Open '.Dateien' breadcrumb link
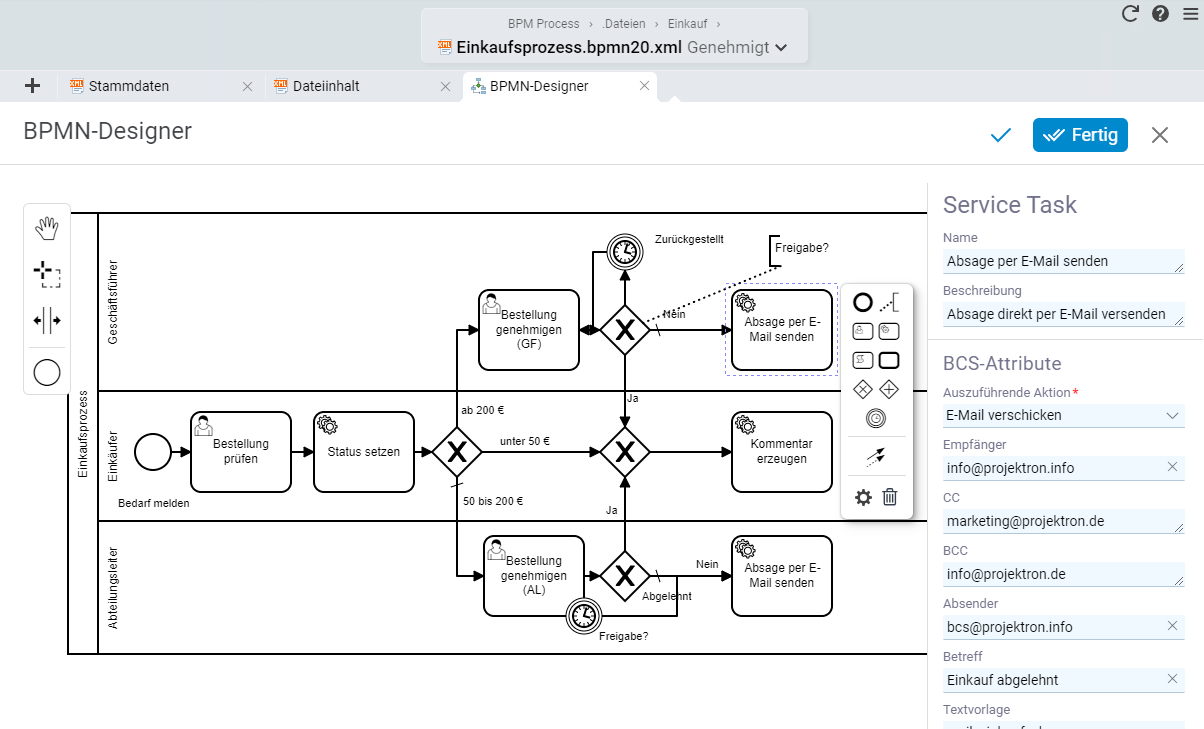Viewport: 1204px width, 729px height. pos(625,24)
